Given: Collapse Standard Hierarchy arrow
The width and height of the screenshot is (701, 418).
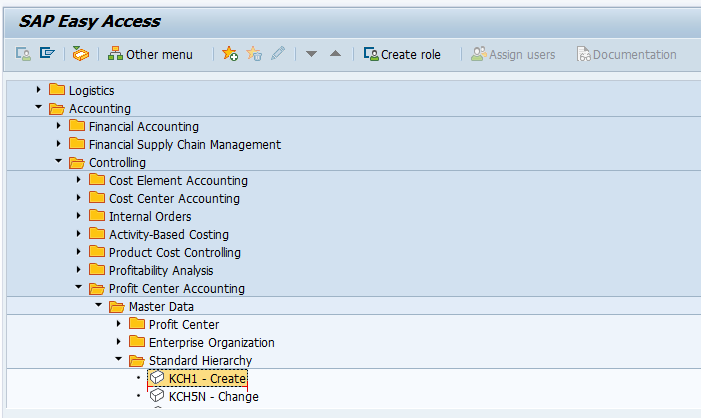Looking at the screenshot, I should 118,359.
